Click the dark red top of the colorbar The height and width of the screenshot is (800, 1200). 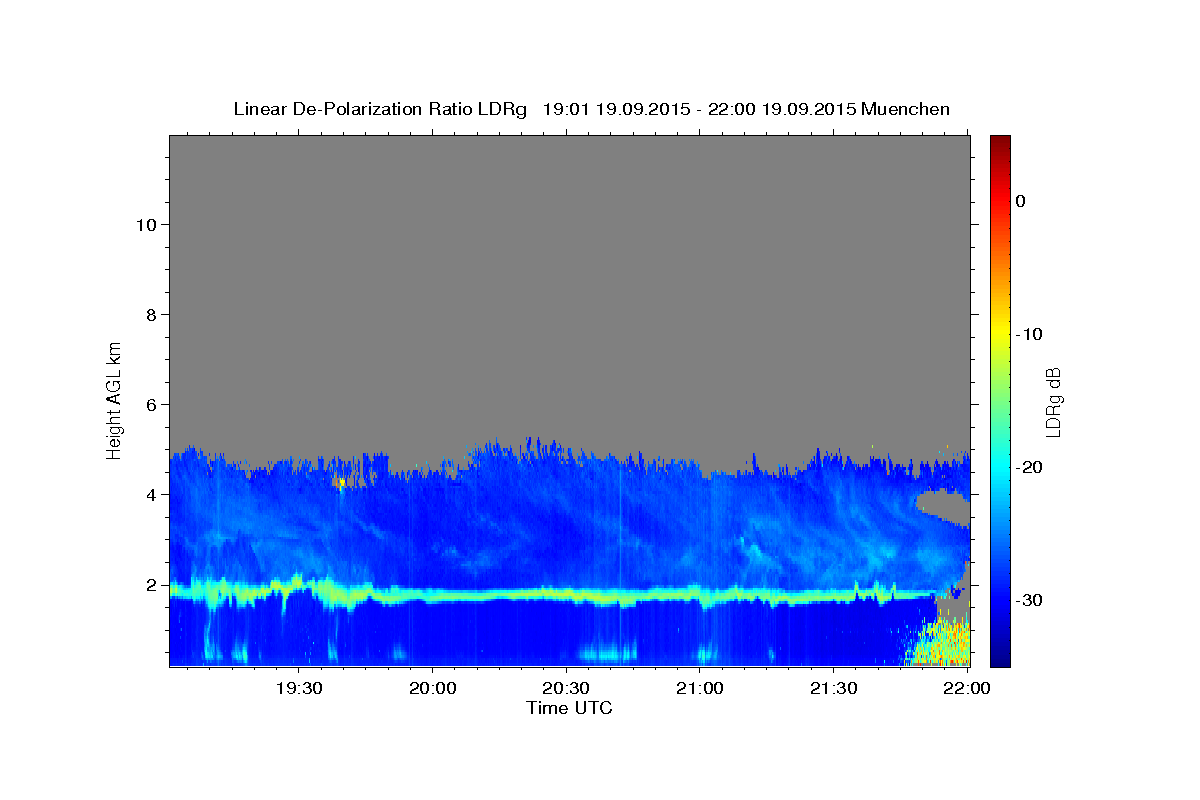(1000, 143)
